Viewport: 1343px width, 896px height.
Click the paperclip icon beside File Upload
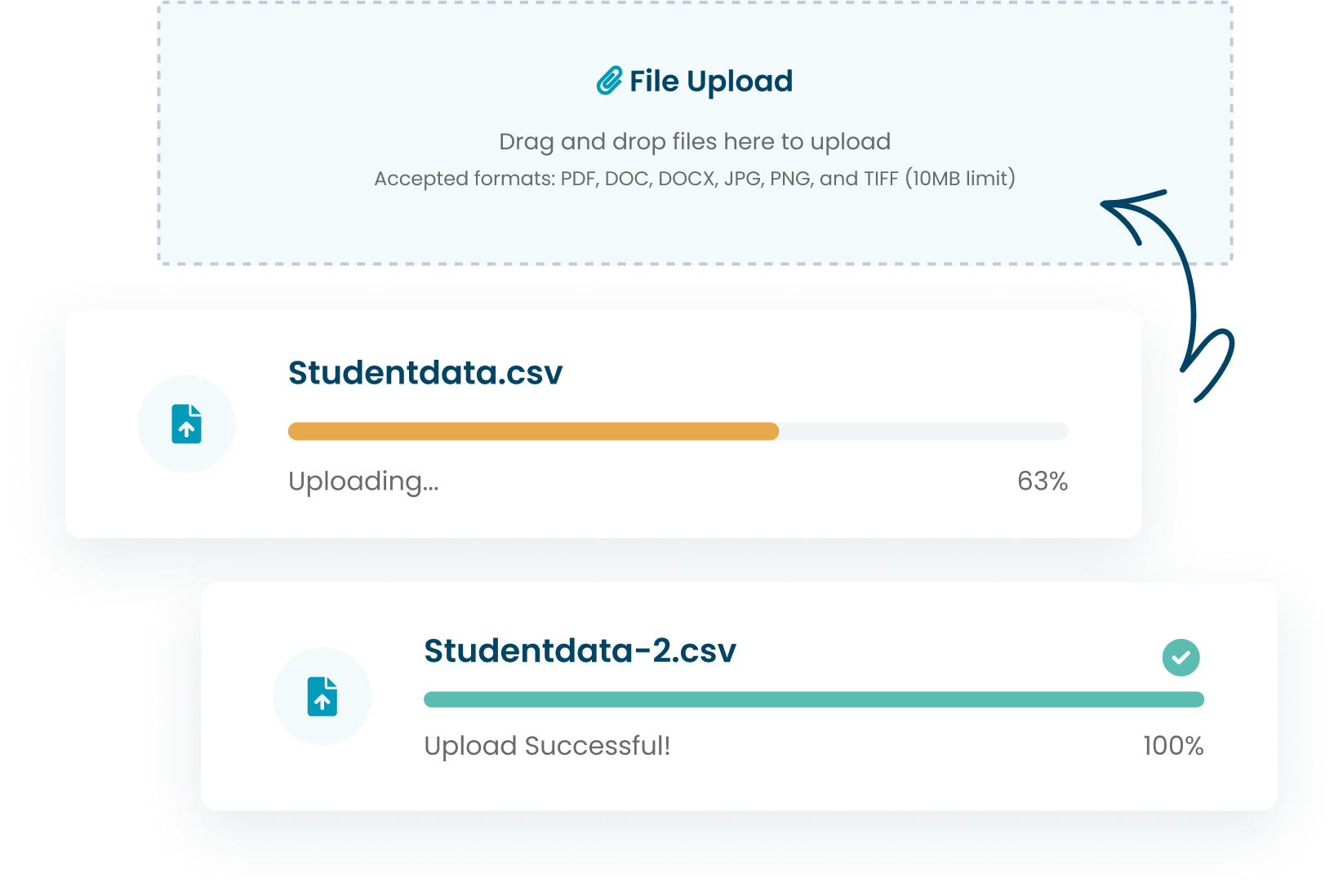click(609, 81)
